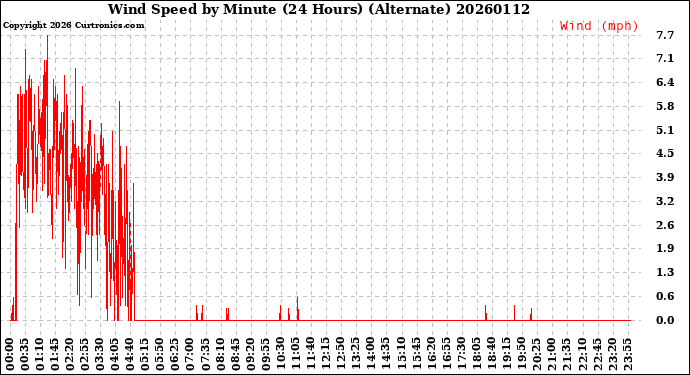The image size is (690, 375).
Task: Click the 08:10 time label
Action: pos(221,354)
